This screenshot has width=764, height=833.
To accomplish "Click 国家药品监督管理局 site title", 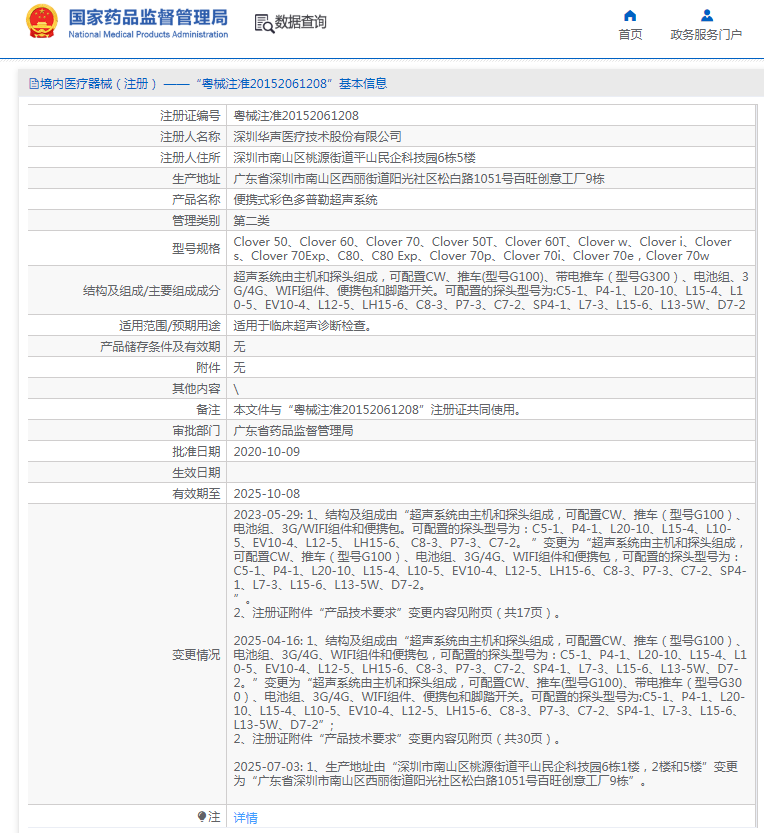I will [x=148, y=18].
